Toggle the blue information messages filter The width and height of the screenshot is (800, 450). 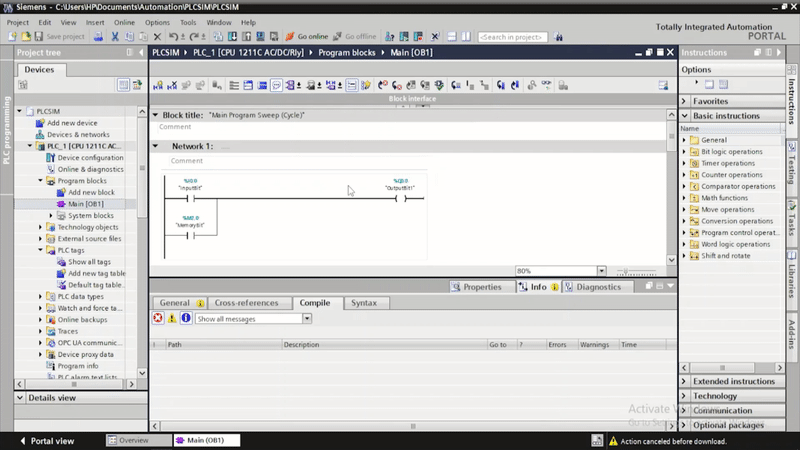(186, 318)
